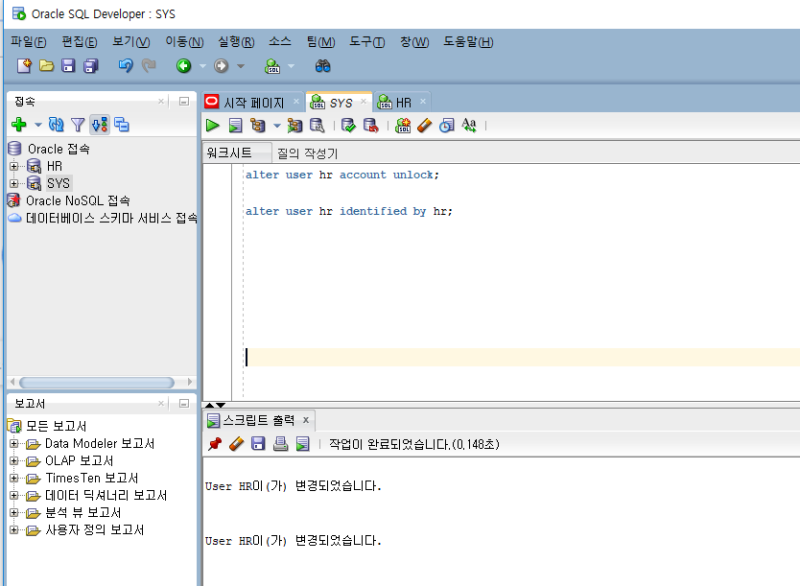Clear script output with eraser icon

pos(236,444)
